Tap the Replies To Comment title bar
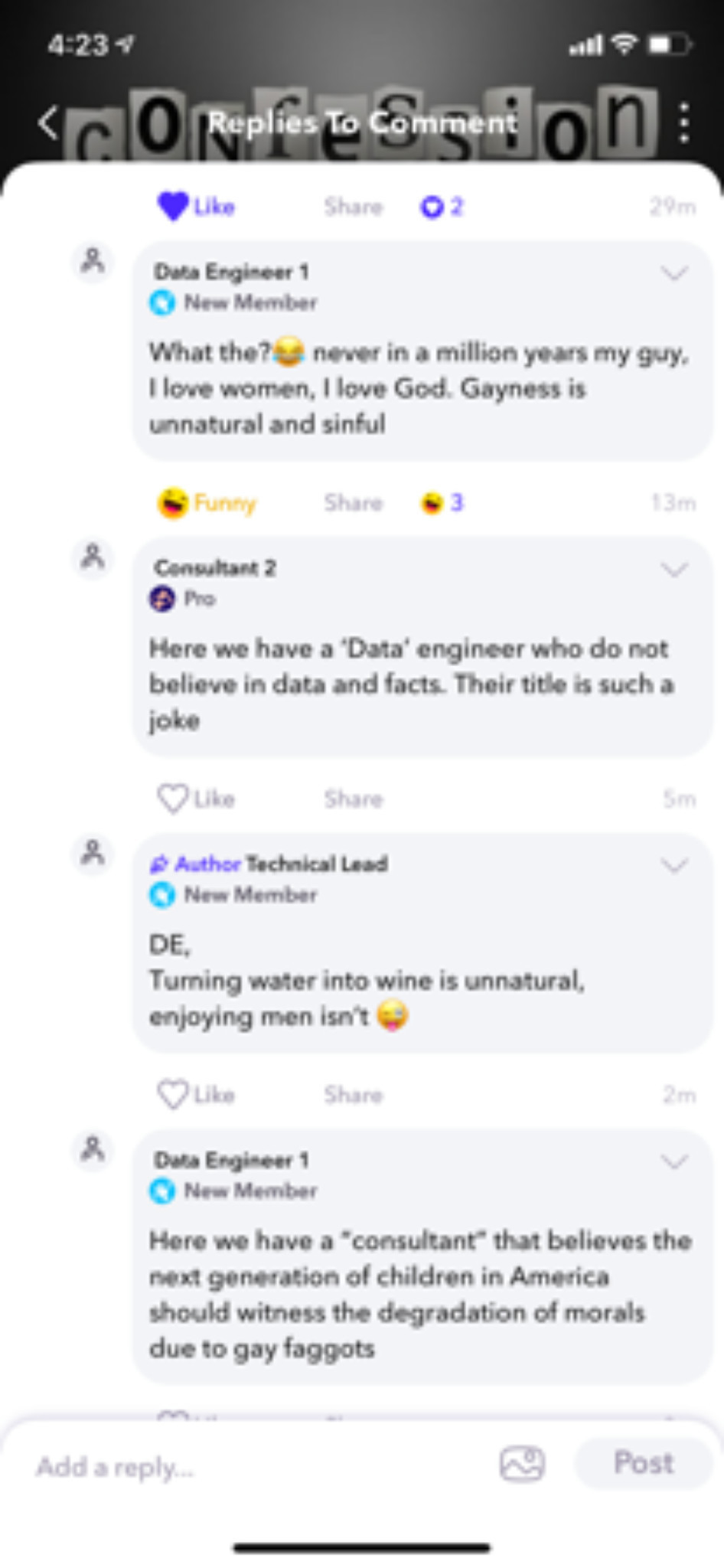The width and height of the screenshot is (724, 1568). 361,122
